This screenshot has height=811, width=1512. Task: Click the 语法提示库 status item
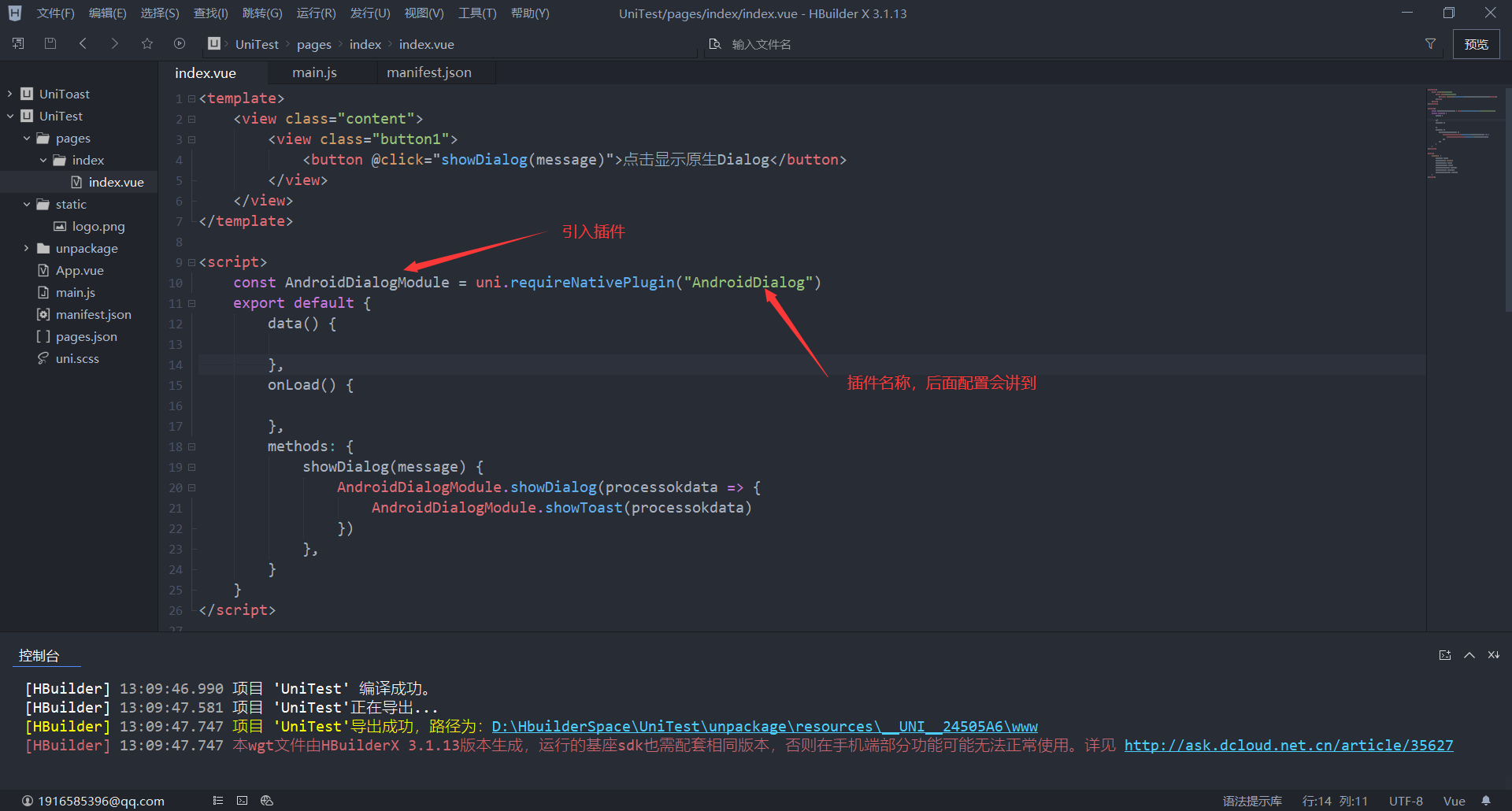[1252, 801]
